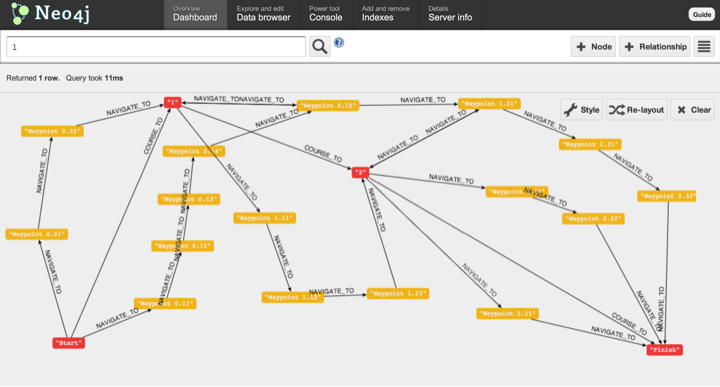
Task: Focus the query search input field
Action: (156, 46)
